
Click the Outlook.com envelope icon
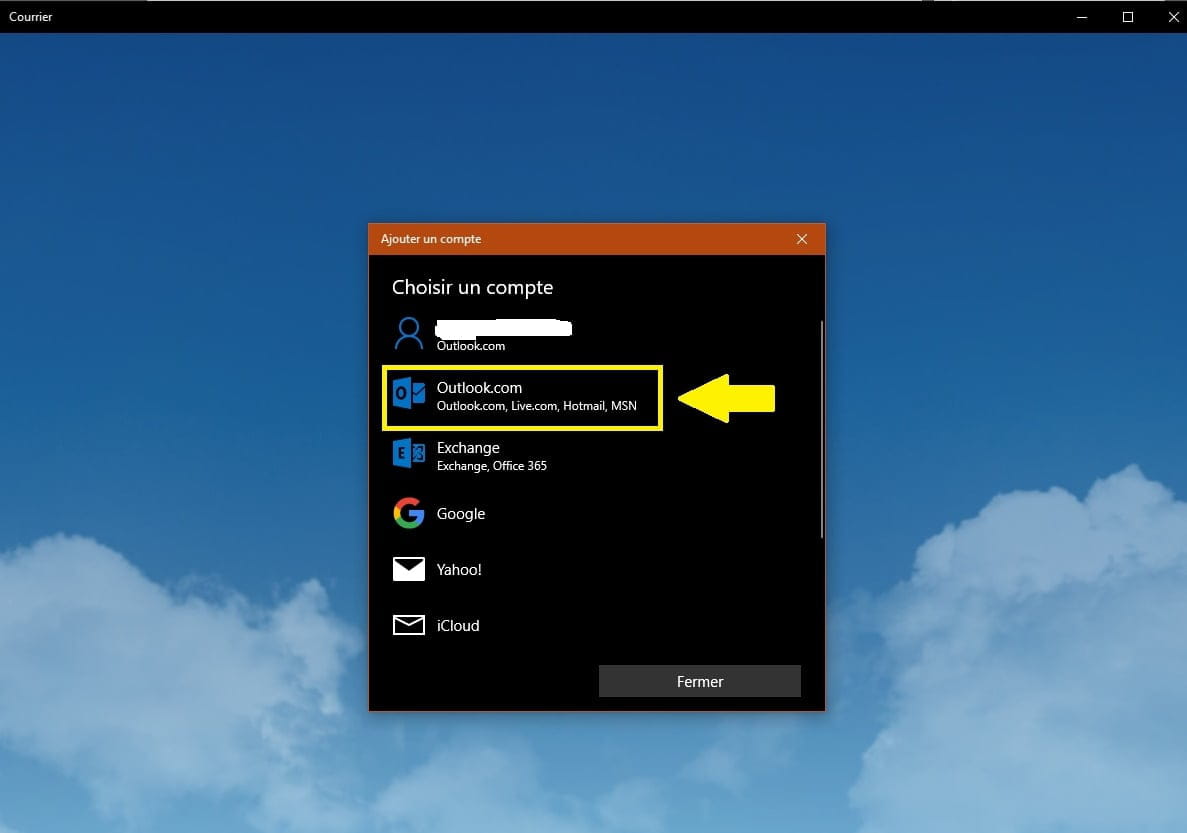(409, 393)
